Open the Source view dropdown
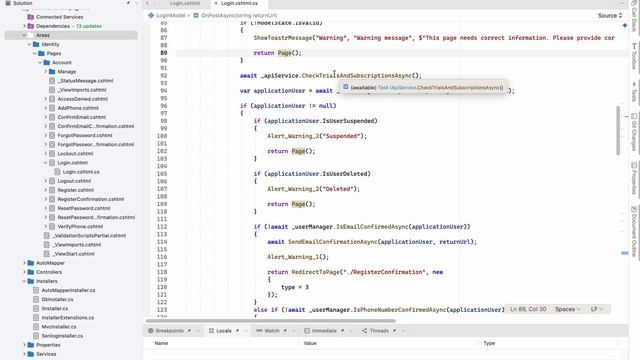Viewport: 640px width, 360px height. pyautogui.click(x=610, y=16)
